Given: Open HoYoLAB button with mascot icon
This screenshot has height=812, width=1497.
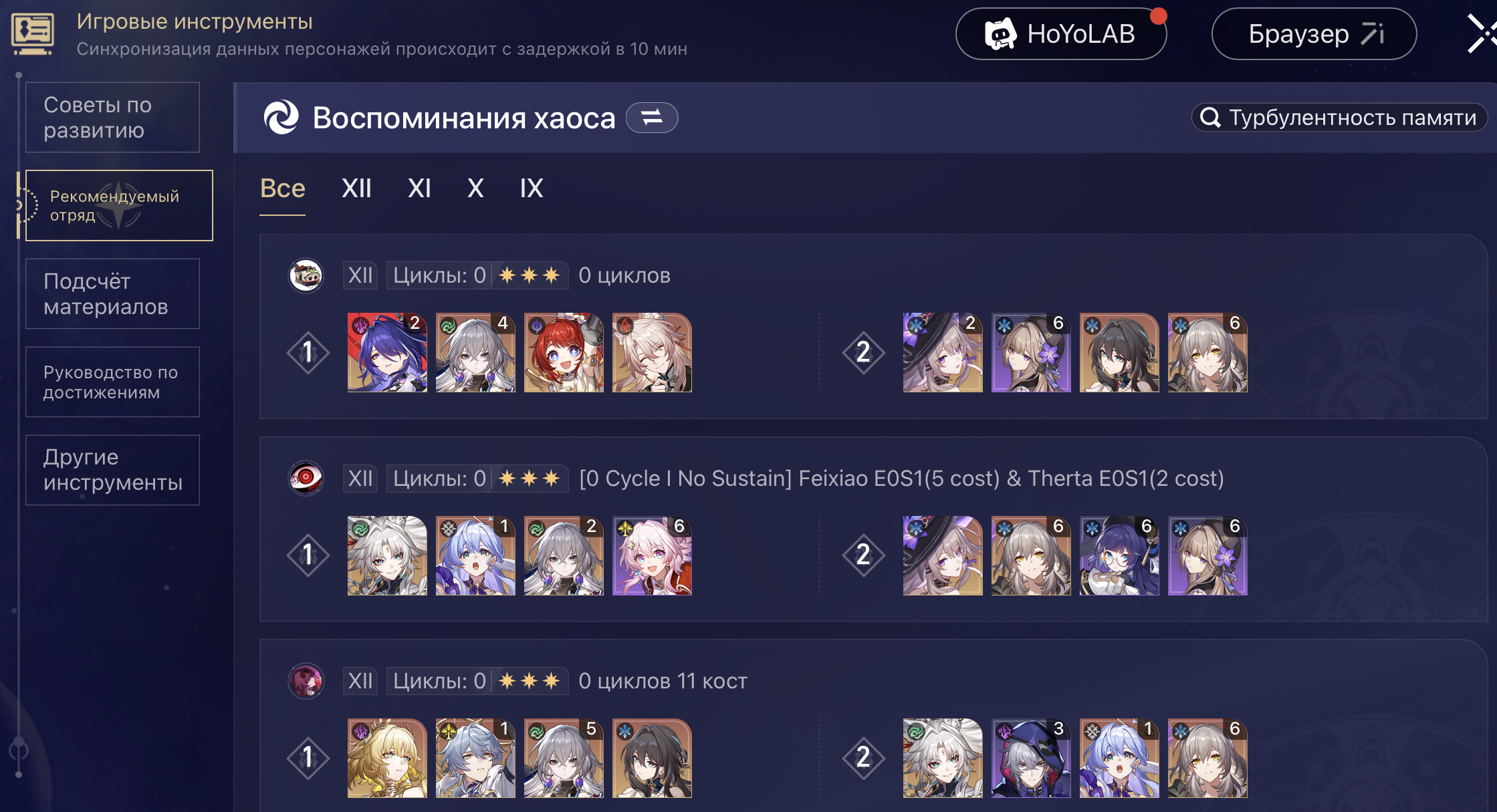Looking at the screenshot, I should coord(1061,34).
